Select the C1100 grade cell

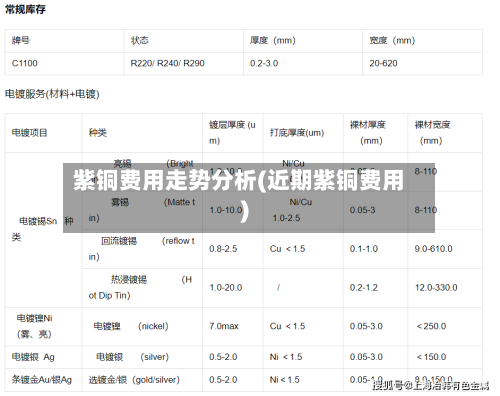(25, 63)
